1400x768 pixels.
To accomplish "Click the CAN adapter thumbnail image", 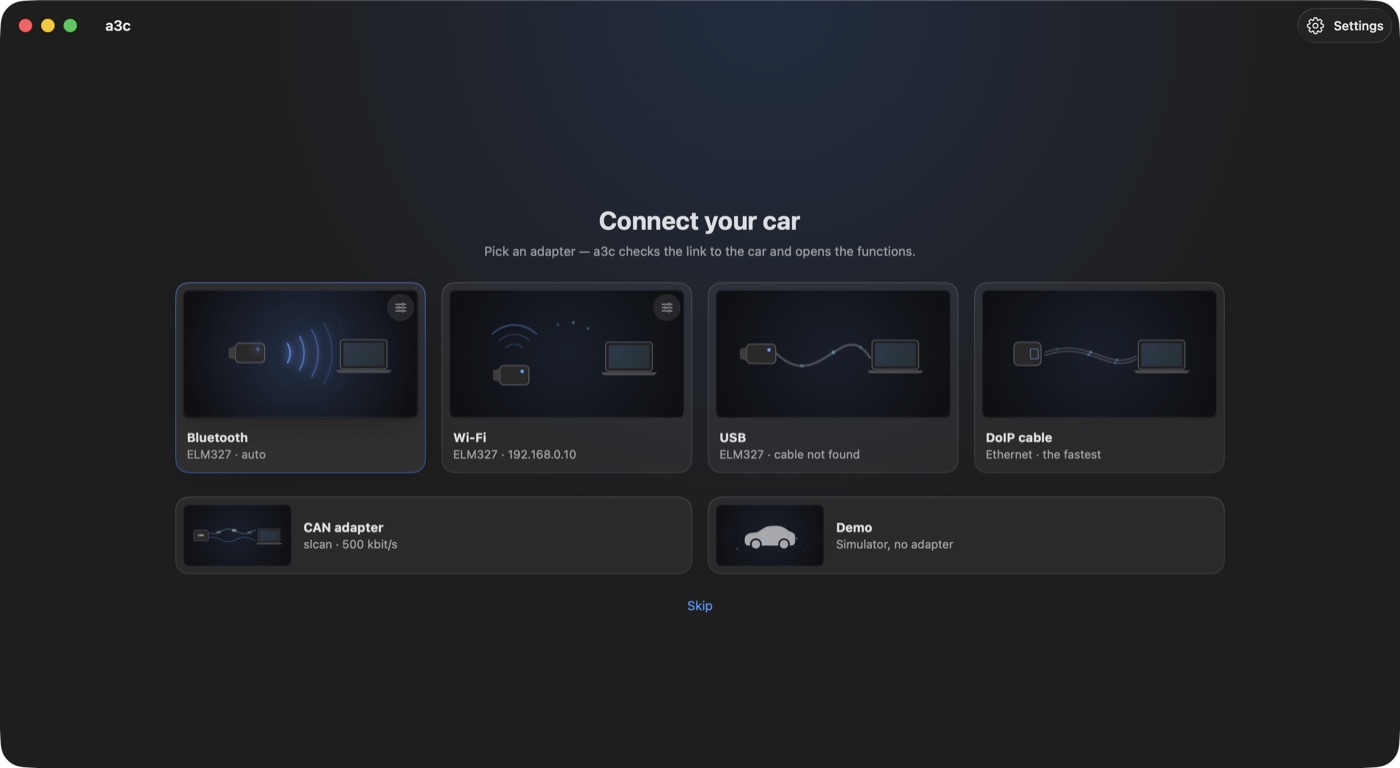I will tap(237, 535).
